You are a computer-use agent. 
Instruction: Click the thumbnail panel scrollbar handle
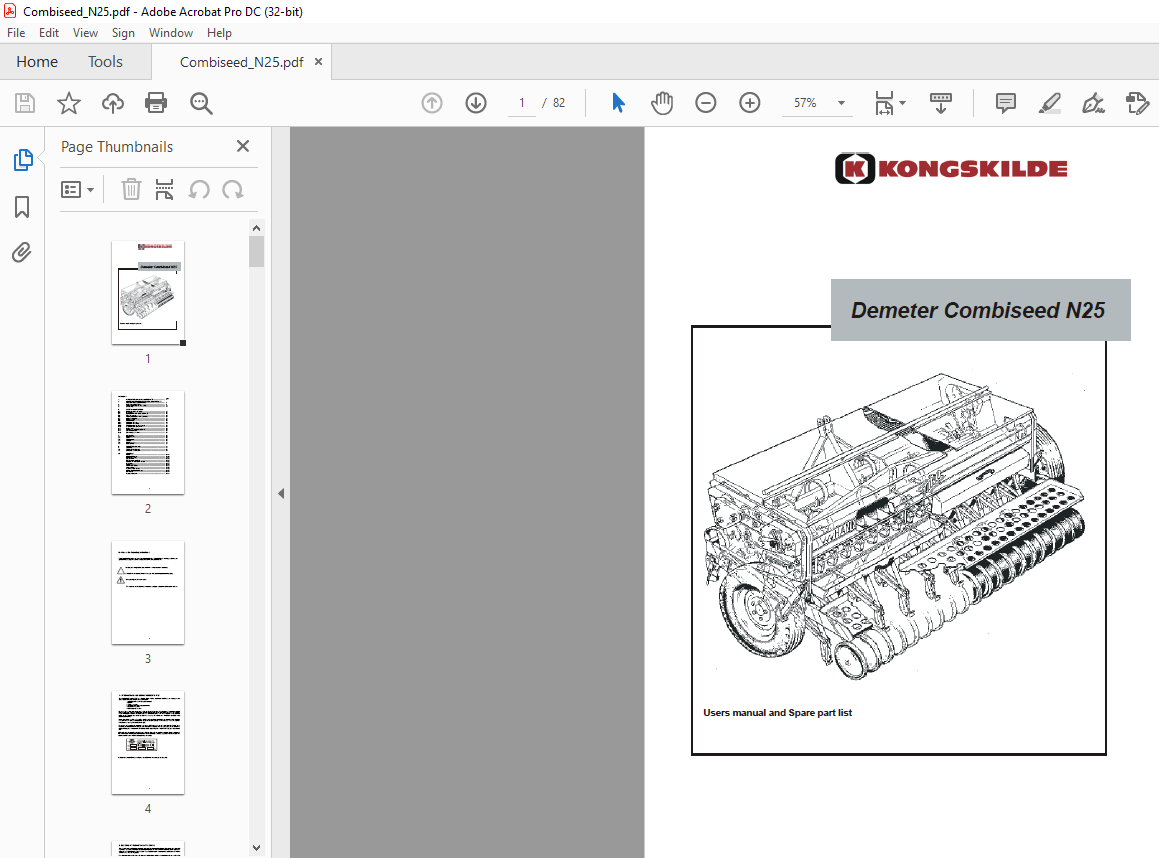[256, 251]
